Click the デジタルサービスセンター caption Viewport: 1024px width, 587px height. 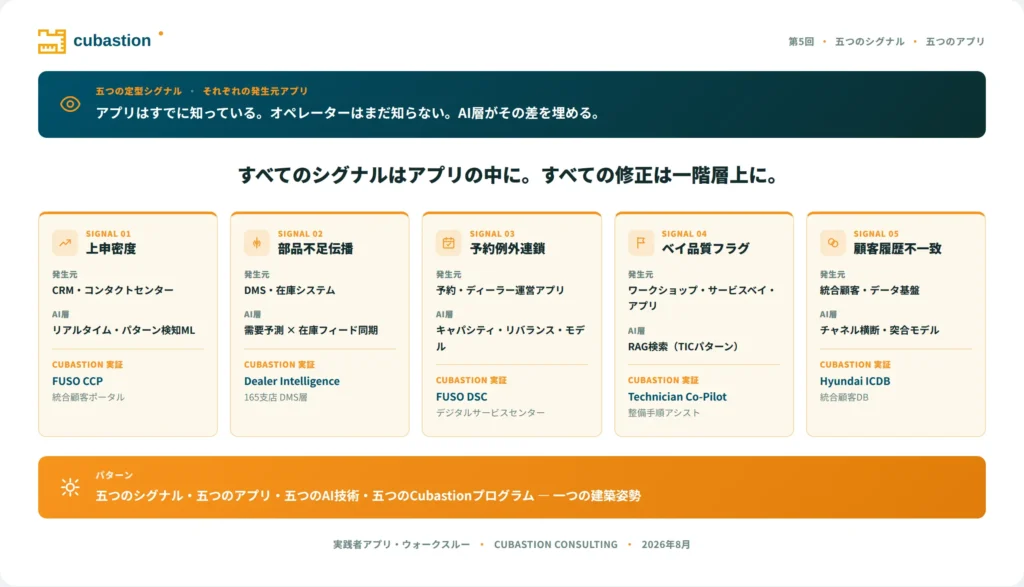coord(490,413)
